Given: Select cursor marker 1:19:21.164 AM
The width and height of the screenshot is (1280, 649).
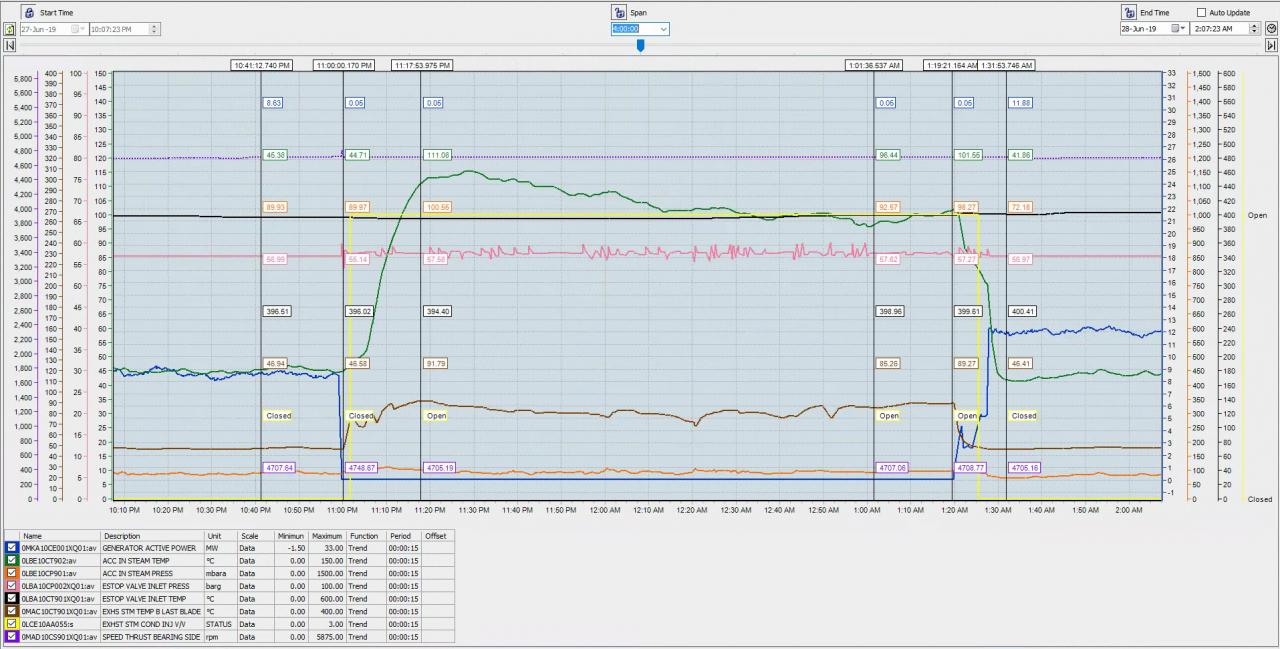Looking at the screenshot, I should [951, 65].
